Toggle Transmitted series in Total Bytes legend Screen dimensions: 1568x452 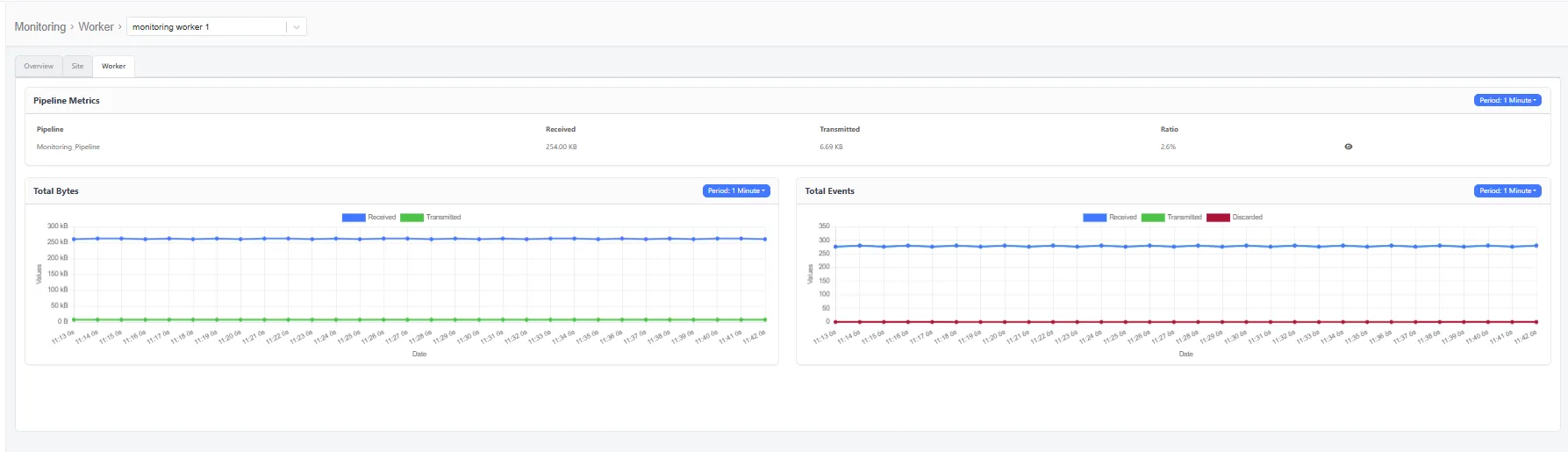(x=431, y=218)
